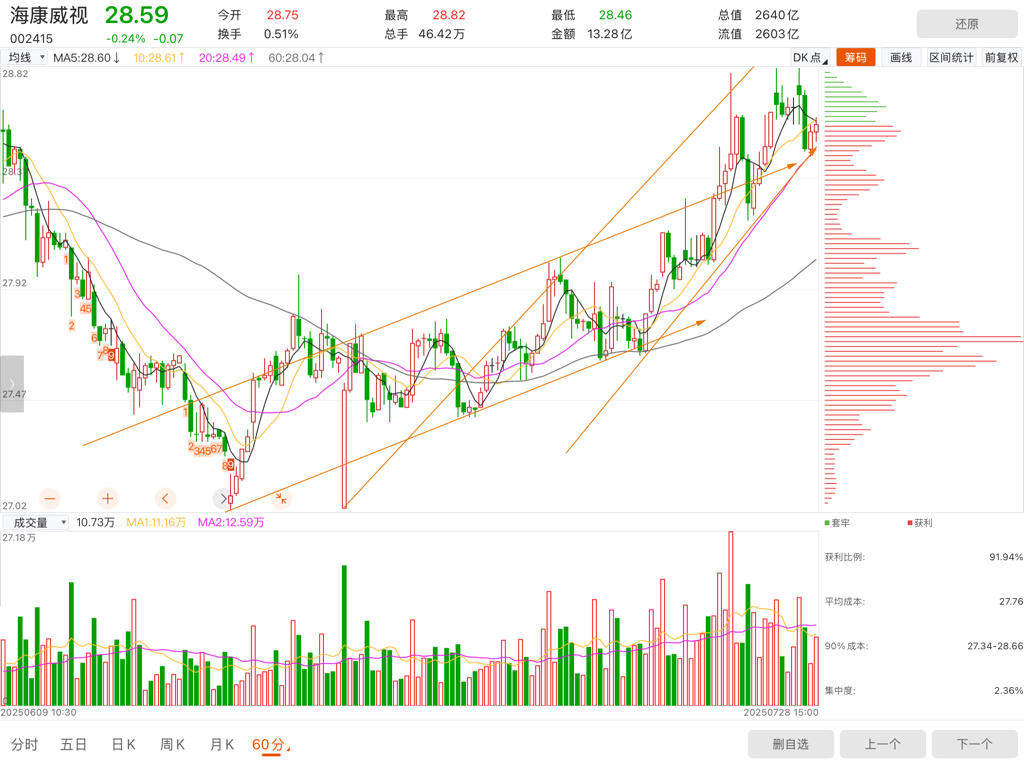The image size is (1024, 768).
Task: Click the MA2:12.59万 volume label
Action: coord(231,522)
